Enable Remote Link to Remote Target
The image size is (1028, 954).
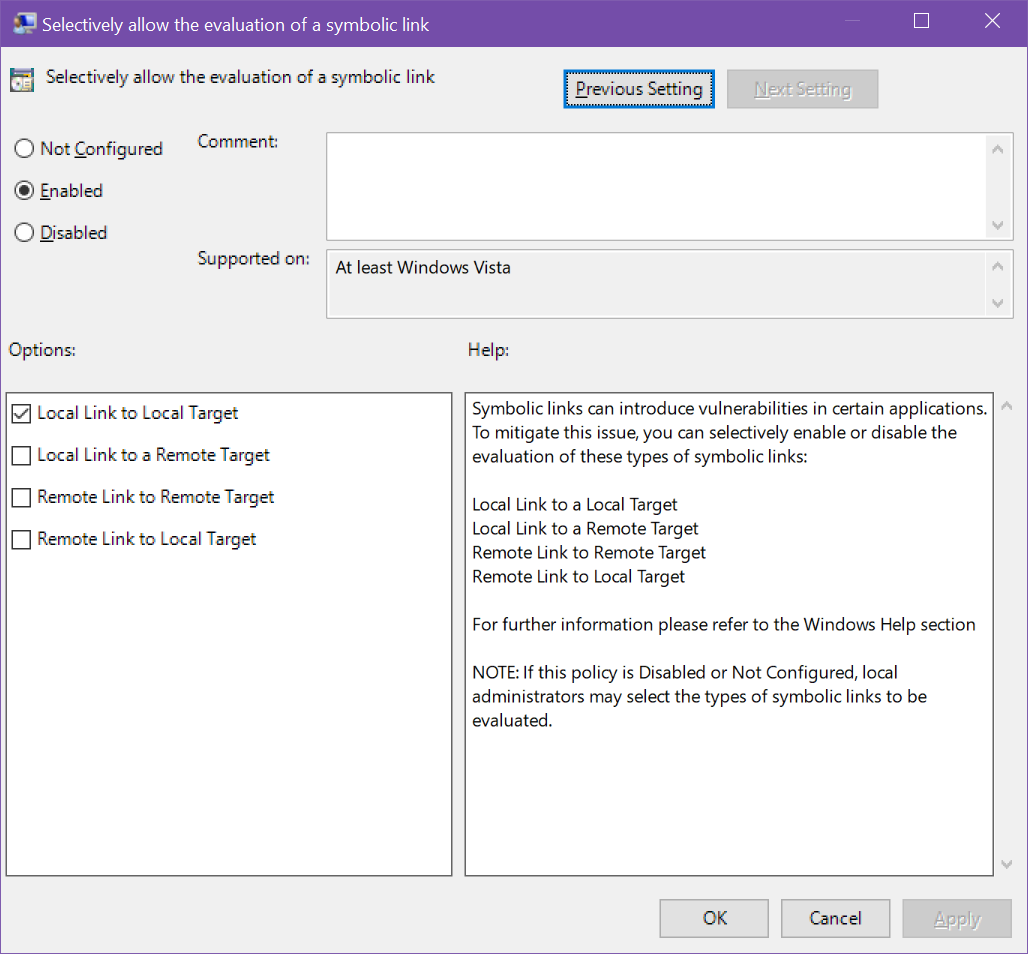coord(21,496)
